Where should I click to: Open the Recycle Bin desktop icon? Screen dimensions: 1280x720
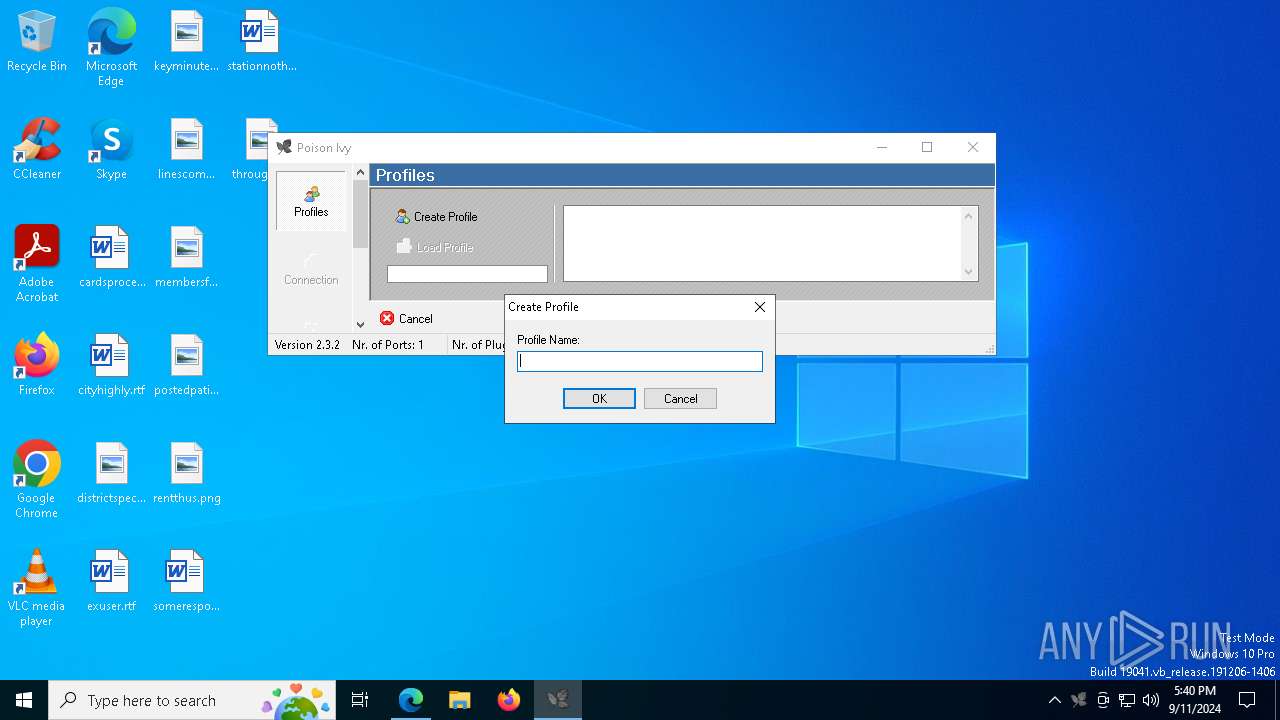click(x=37, y=42)
